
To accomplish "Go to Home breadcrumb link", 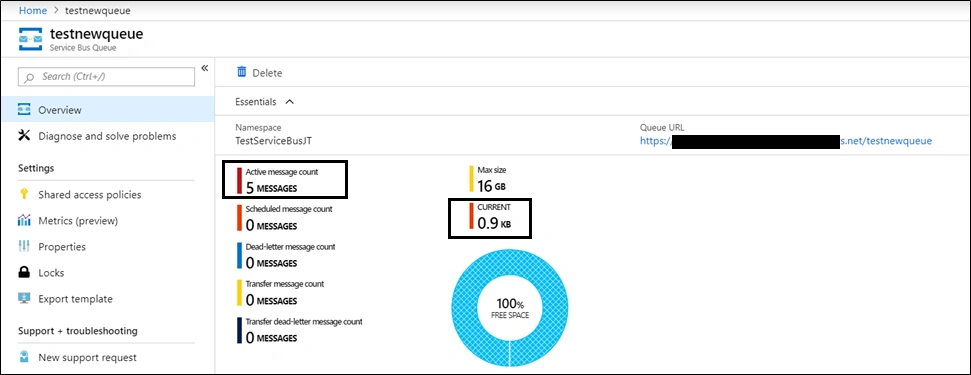I will (x=33, y=11).
